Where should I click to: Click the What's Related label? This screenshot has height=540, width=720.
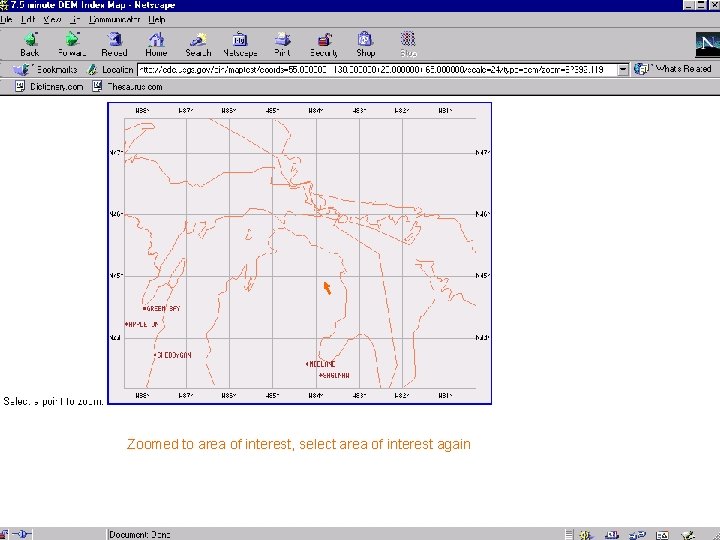click(684, 69)
